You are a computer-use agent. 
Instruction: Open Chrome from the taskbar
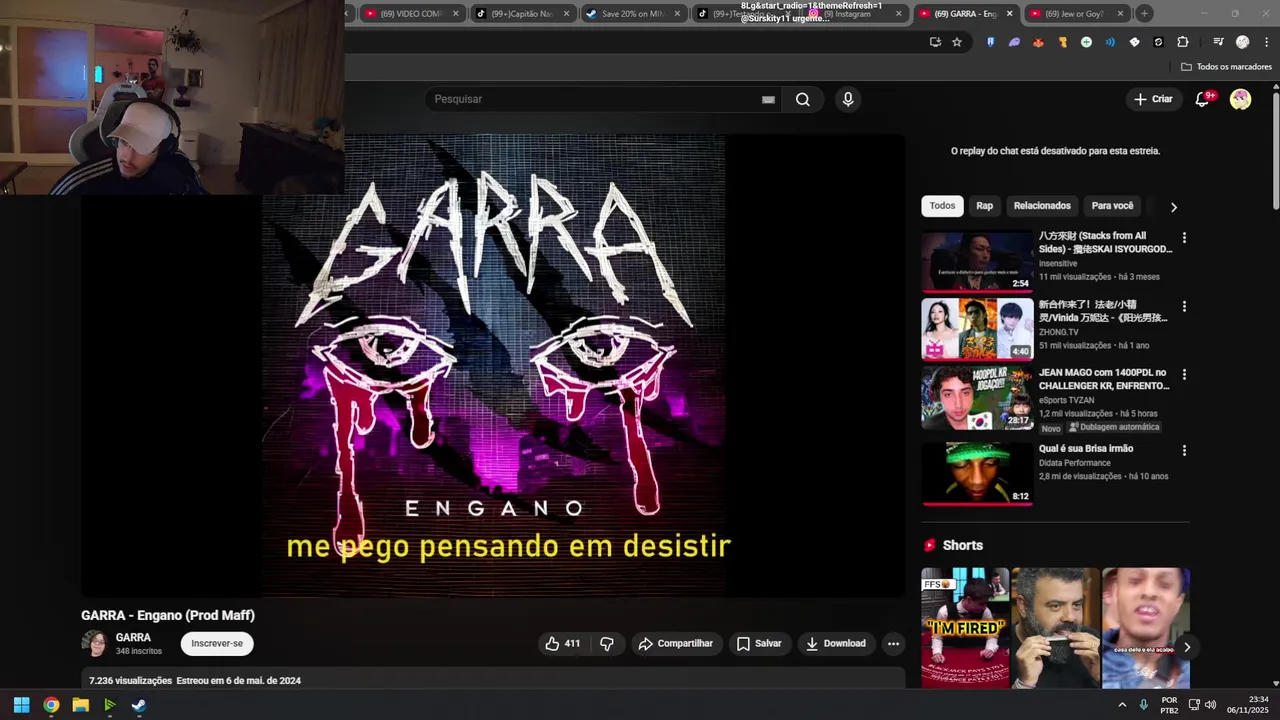point(51,705)
